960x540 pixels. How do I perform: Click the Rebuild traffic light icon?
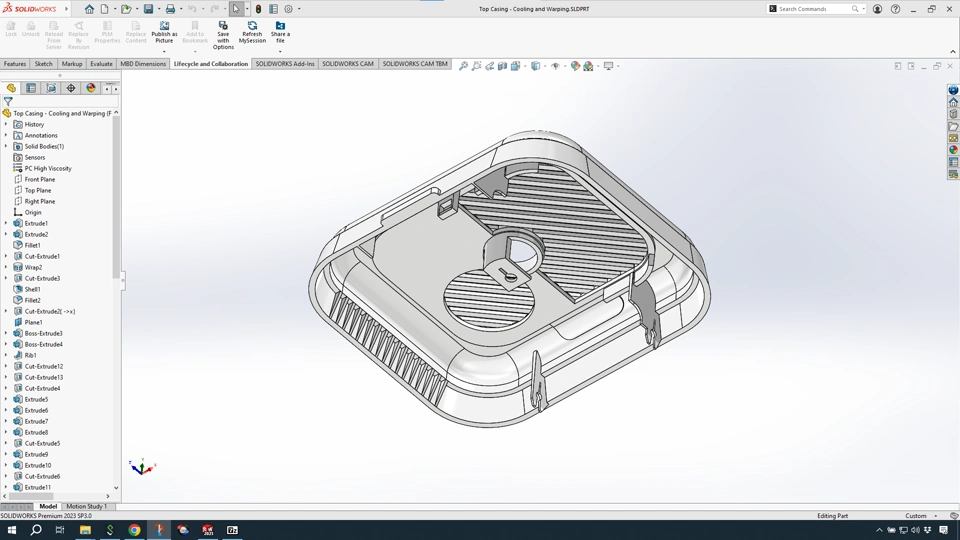(258, 9)
